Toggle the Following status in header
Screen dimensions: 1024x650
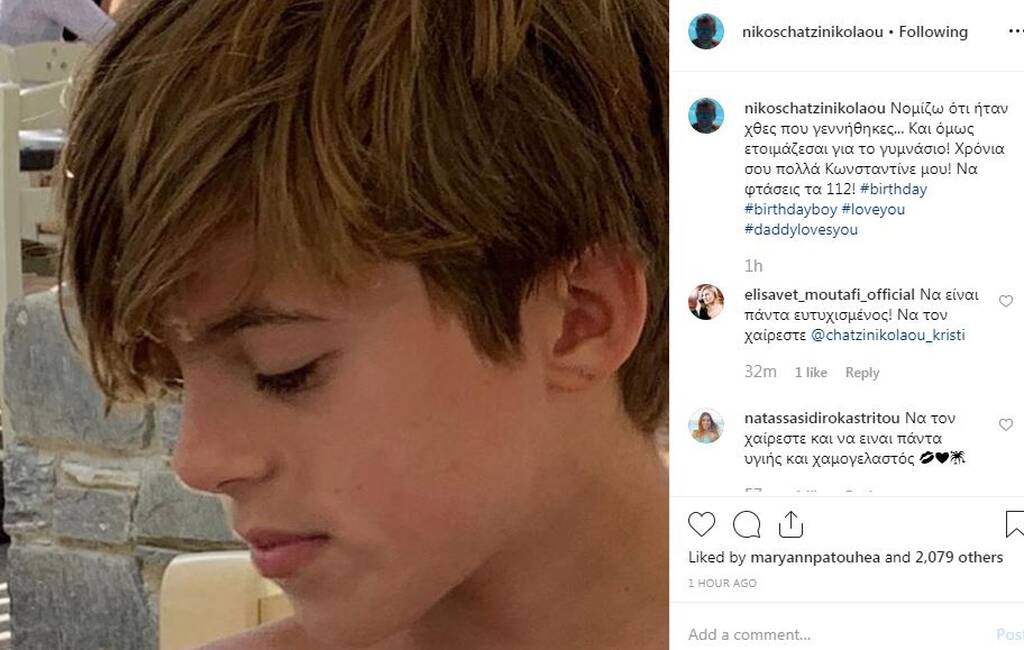point(933,32)
